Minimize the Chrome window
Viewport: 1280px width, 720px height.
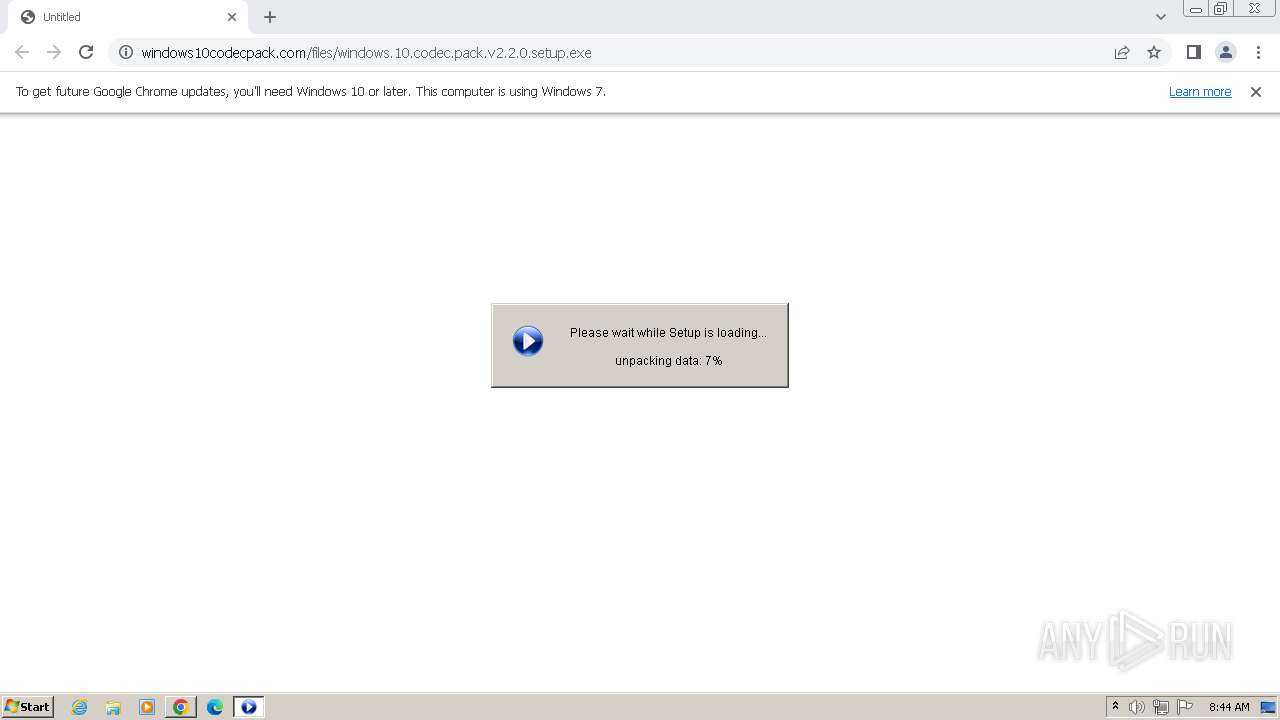click(x=1195, y=9)
